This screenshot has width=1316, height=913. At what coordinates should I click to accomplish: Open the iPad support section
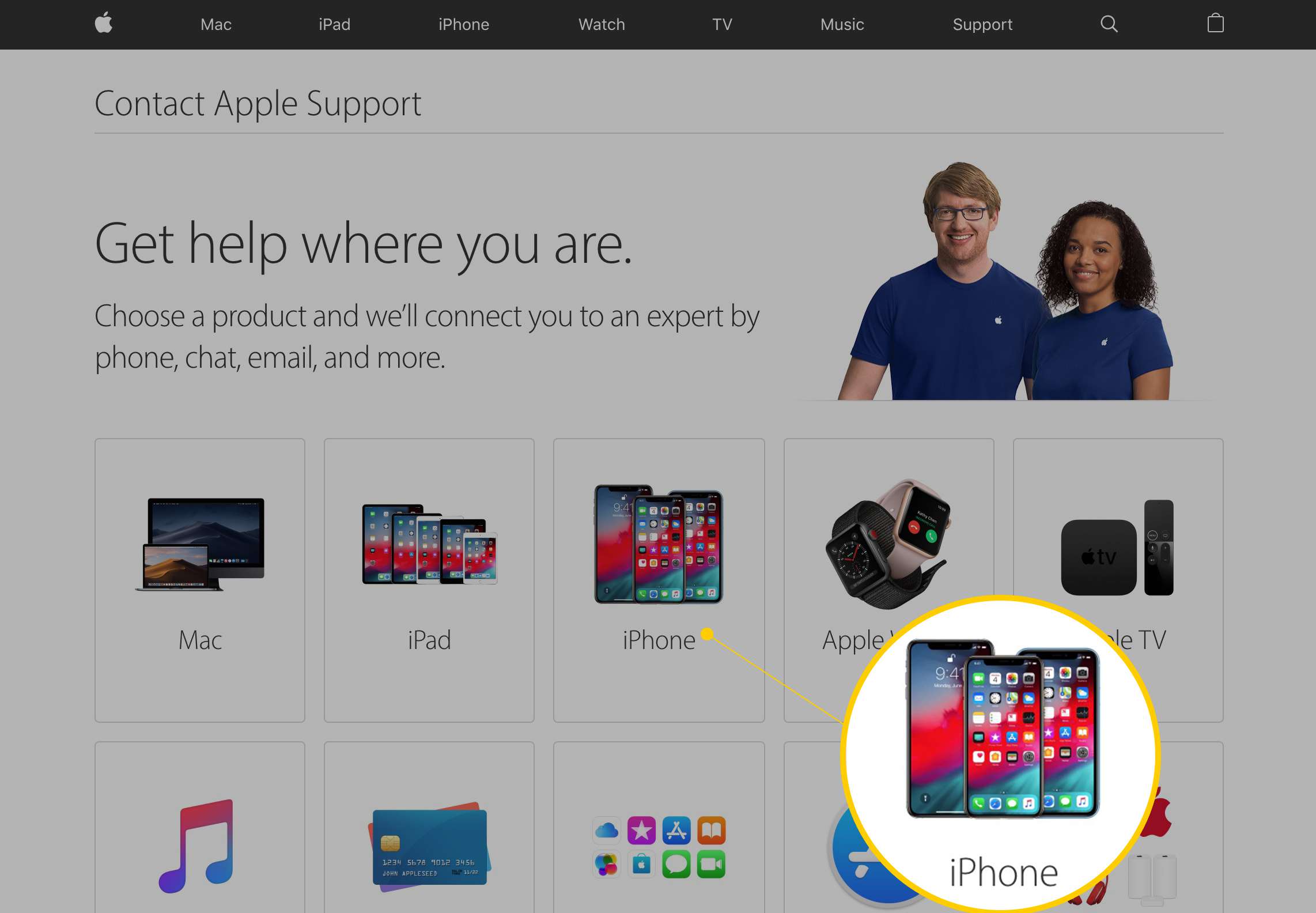pyautogui.click(x=428, y=580)
